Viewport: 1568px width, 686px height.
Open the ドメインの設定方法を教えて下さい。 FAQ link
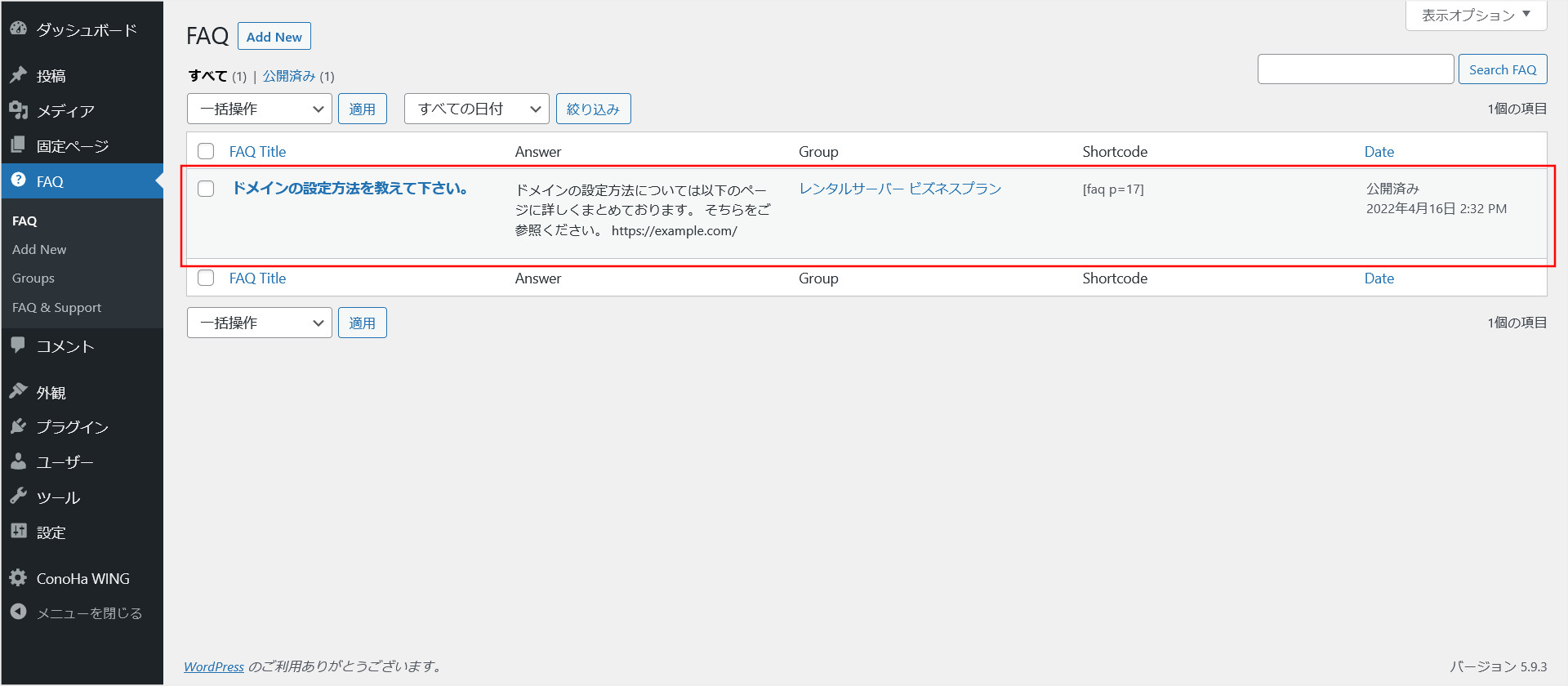point(350,188)
